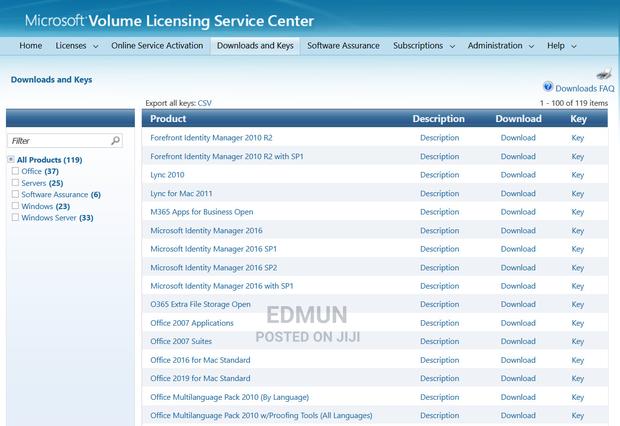
Task: Click inside the Filter text field
Action: [58, 141]
